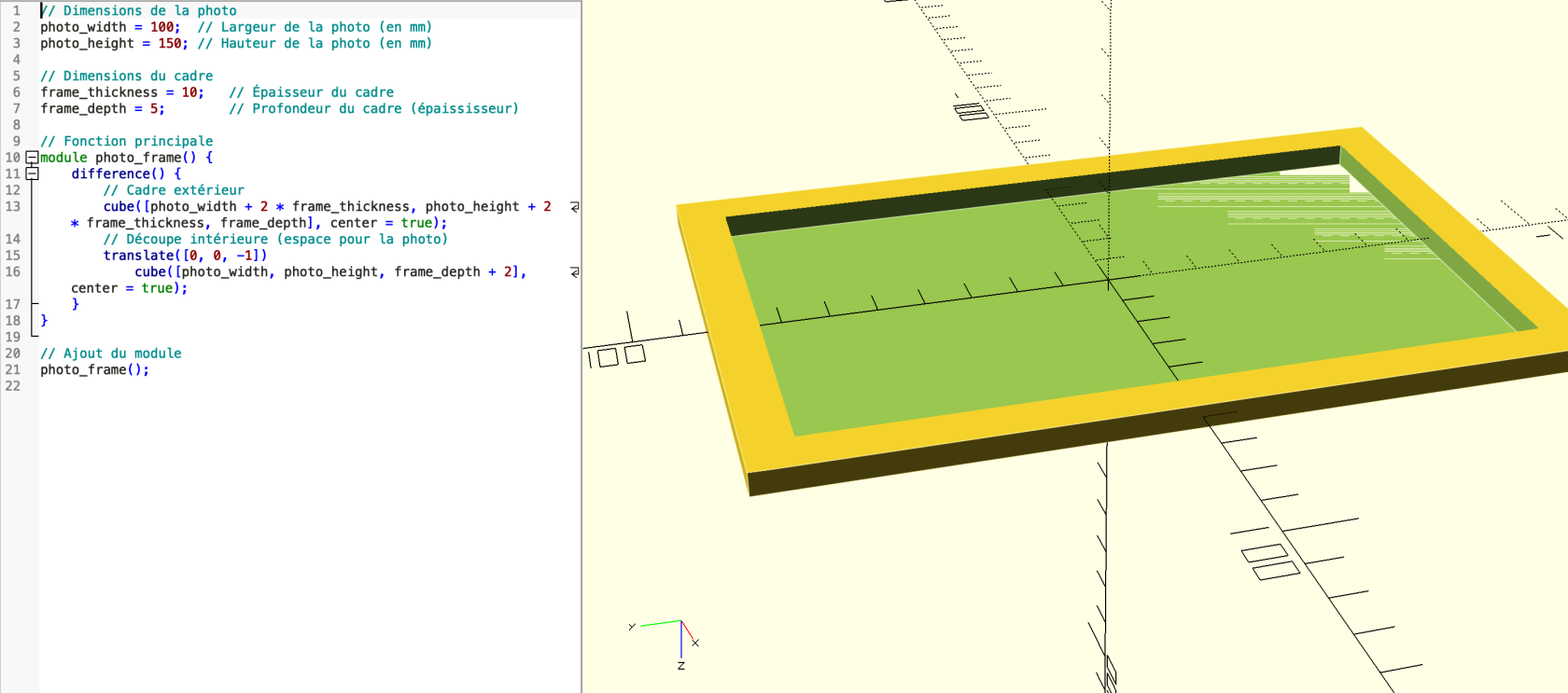Click the comment 'Profondeur du cadre (épaississeur)'
1568x693 pixels.
tap(374, 108)
